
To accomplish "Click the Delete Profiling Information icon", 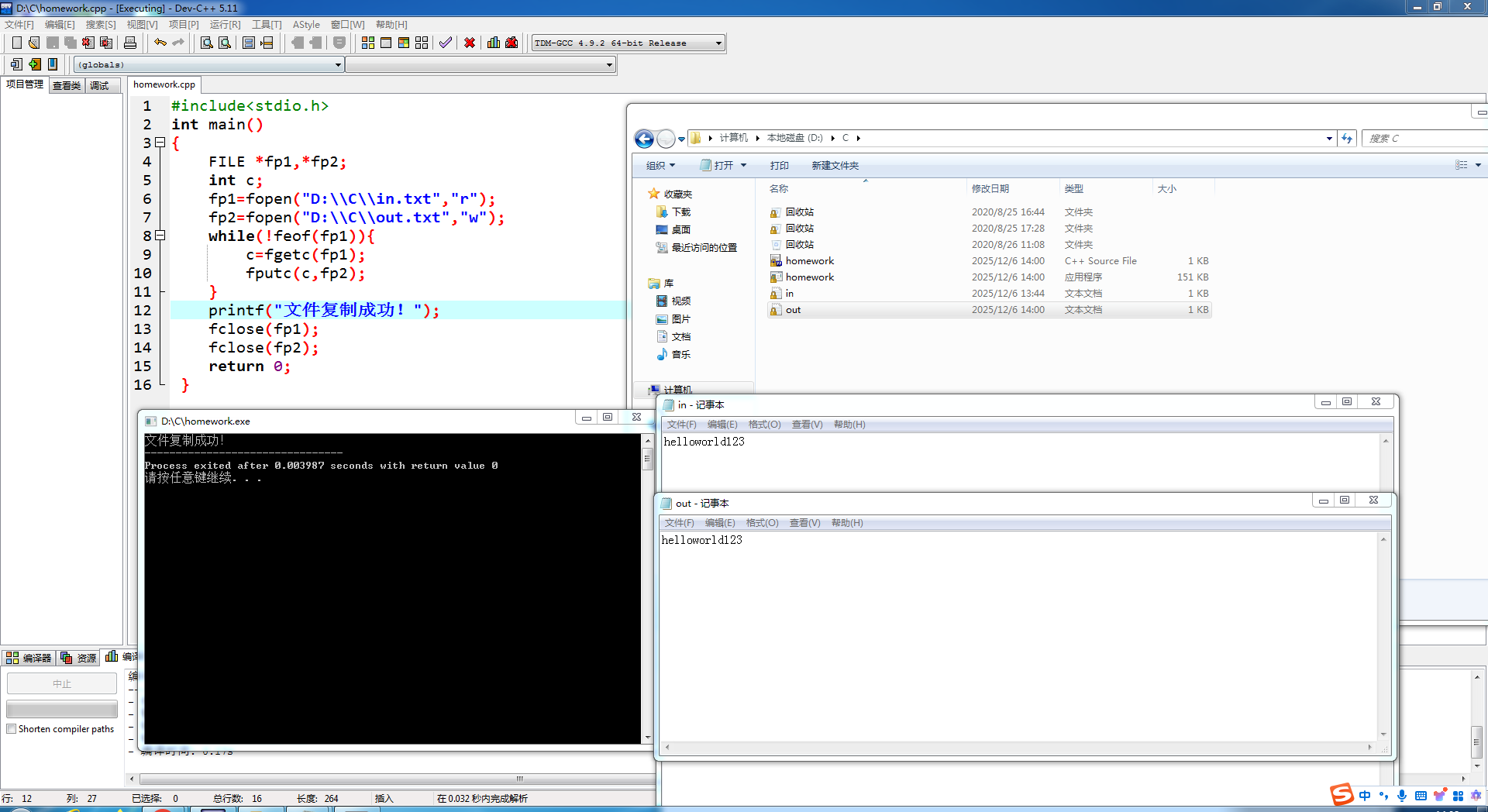I will (511, 43).
